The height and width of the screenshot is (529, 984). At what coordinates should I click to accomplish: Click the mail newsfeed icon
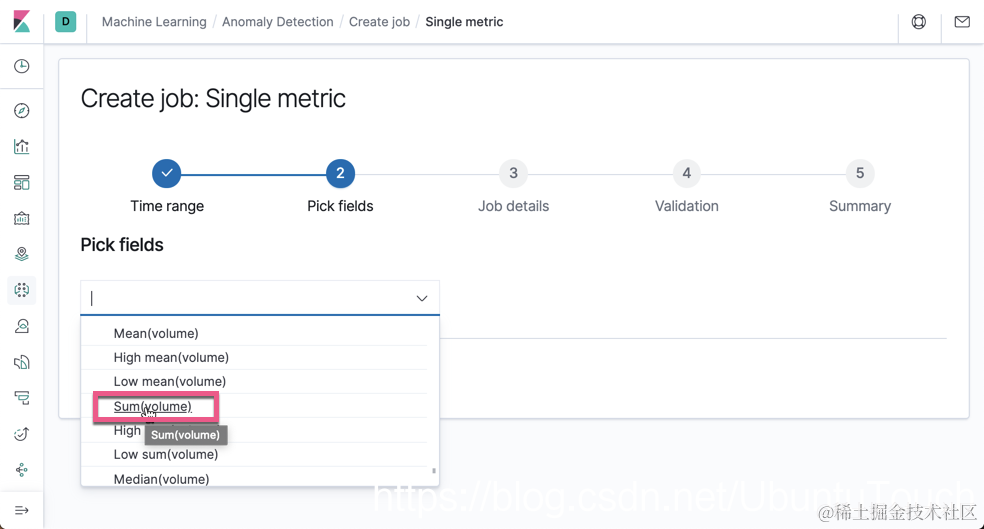[962, 22]
